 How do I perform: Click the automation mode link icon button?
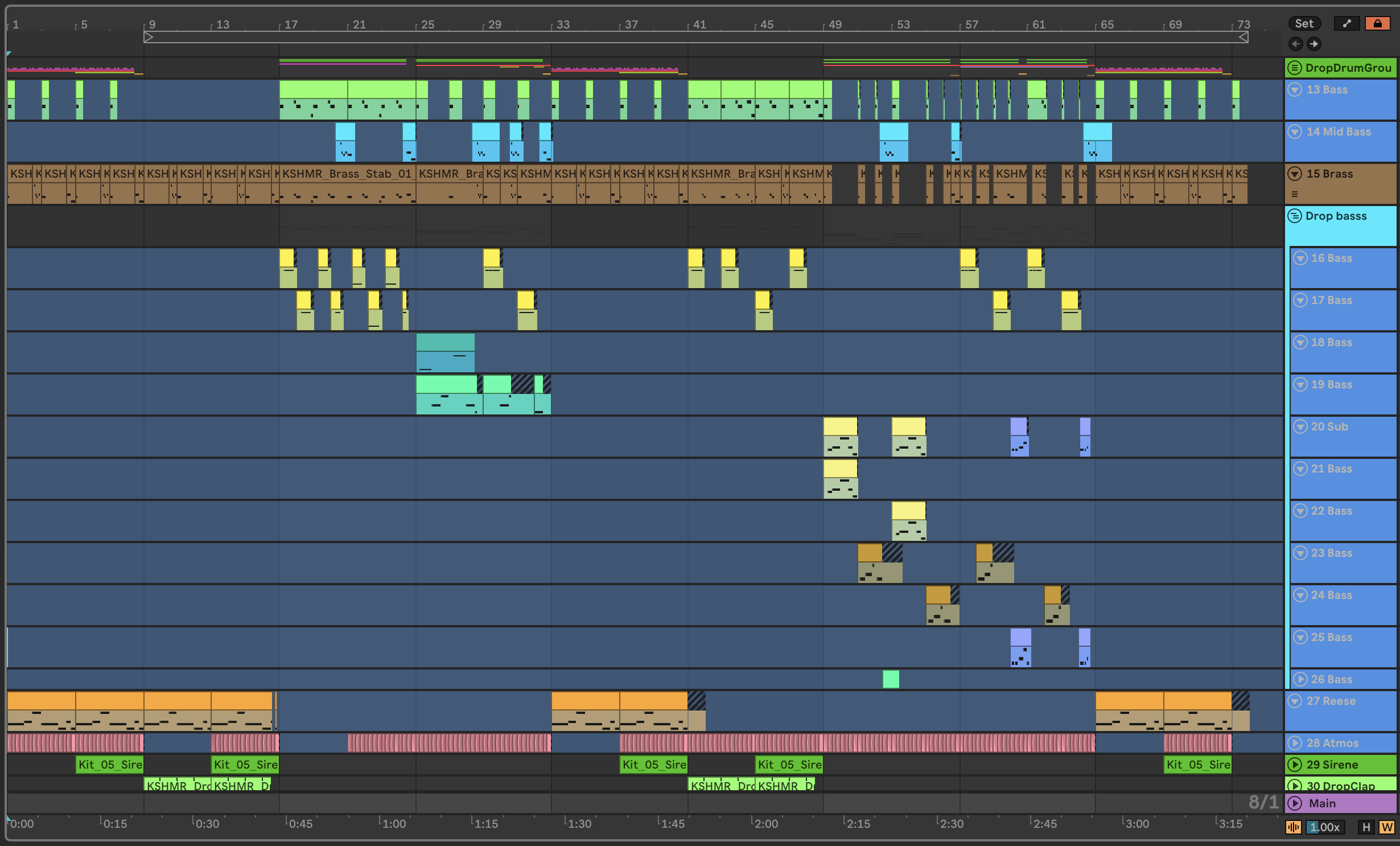coord(1347,23)
